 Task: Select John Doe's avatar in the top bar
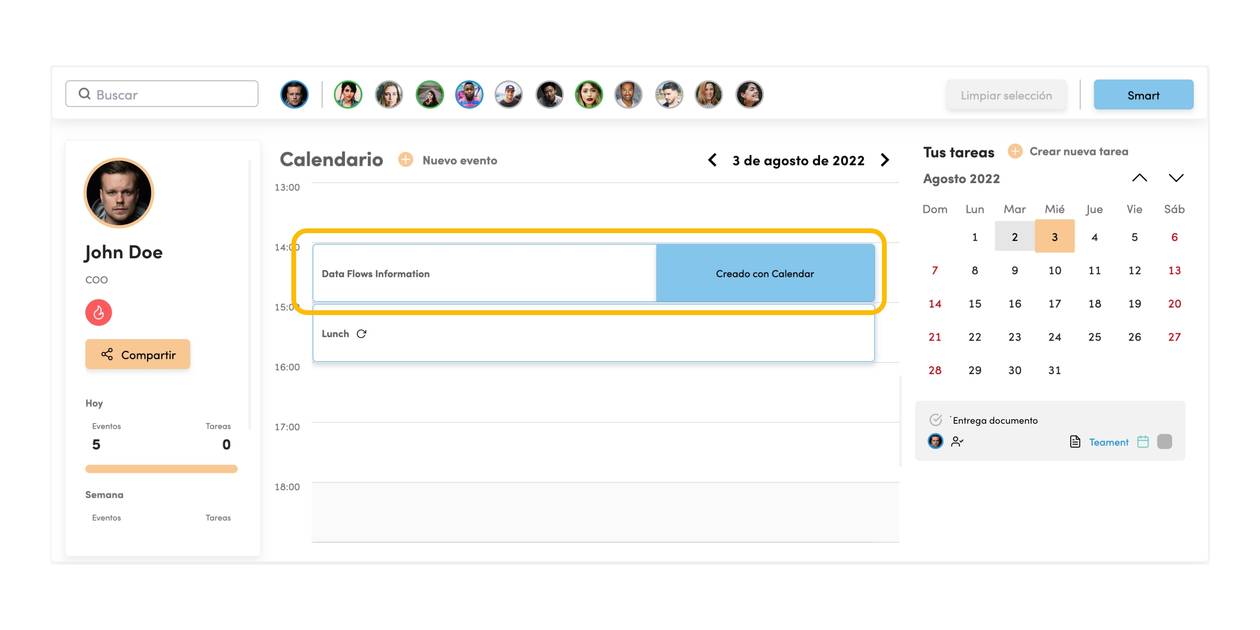pos(294,94)
